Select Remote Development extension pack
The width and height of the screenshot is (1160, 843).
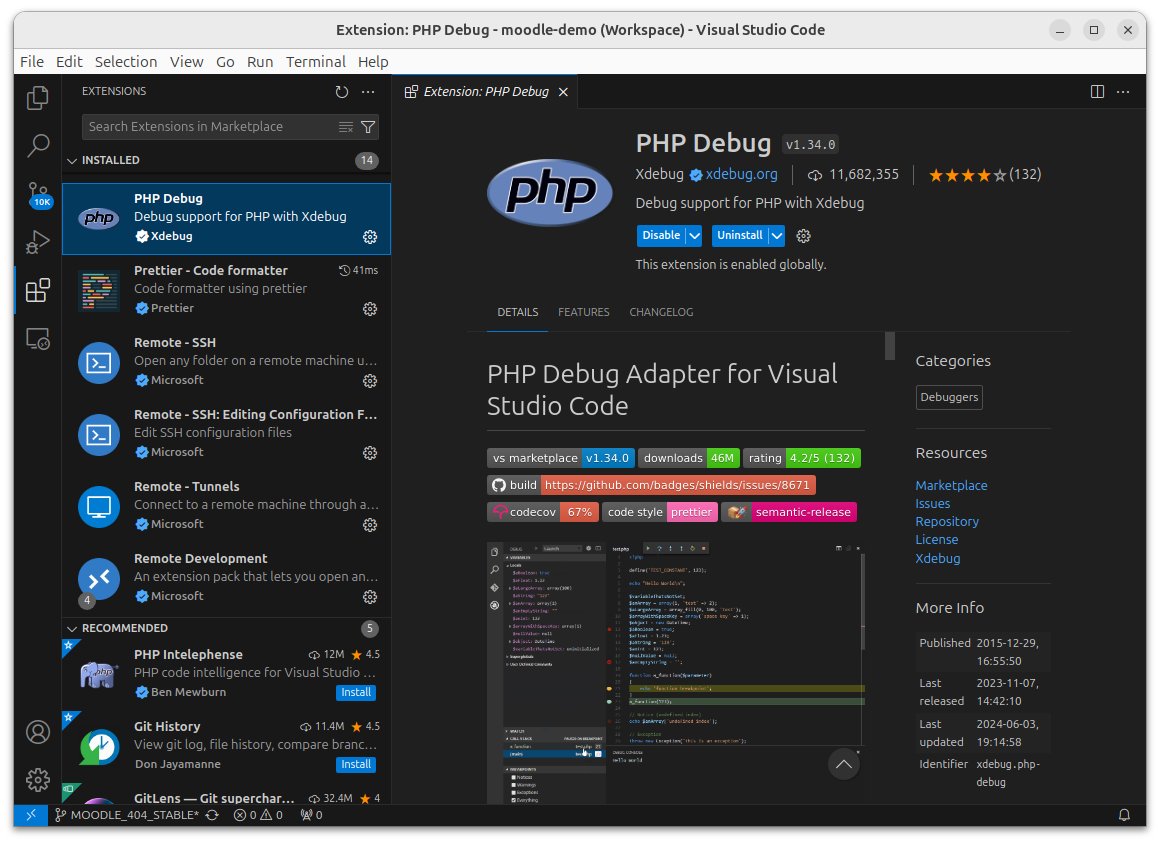click(x=226, y=579)
